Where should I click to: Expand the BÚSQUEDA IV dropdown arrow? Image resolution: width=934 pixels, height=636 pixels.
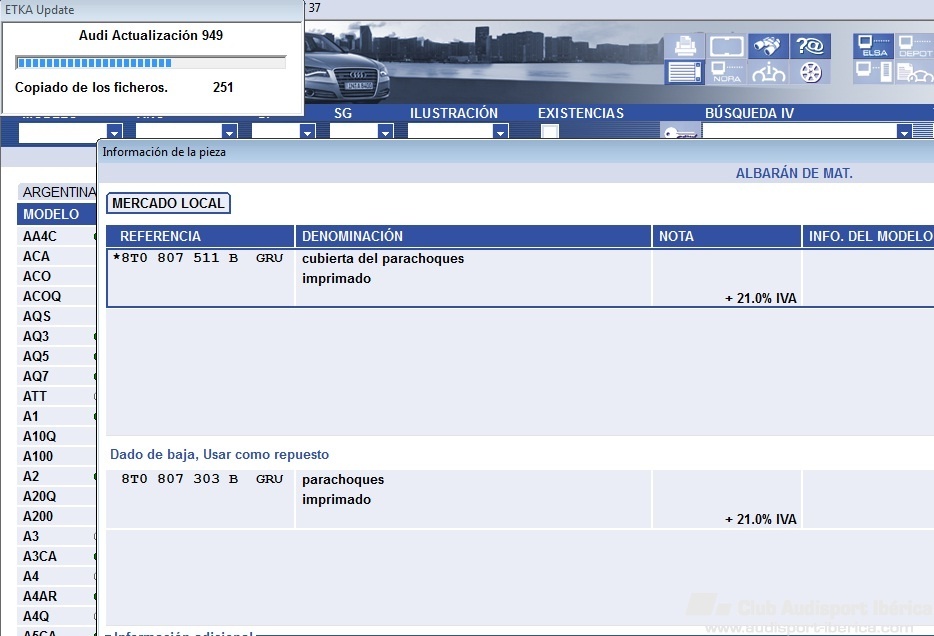pos(904,131)
